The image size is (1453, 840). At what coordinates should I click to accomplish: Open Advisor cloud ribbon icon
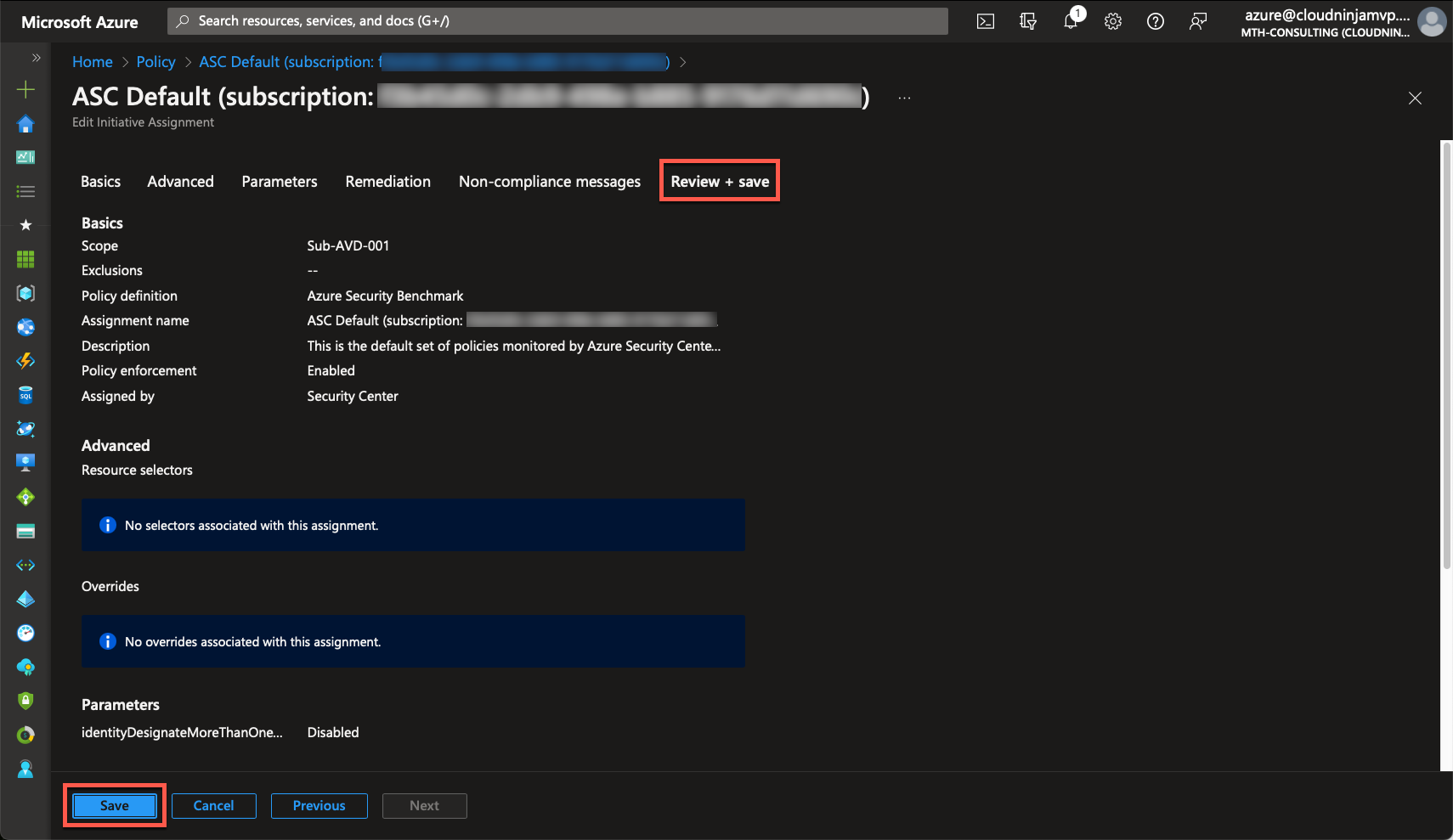(x=25, y=667)
